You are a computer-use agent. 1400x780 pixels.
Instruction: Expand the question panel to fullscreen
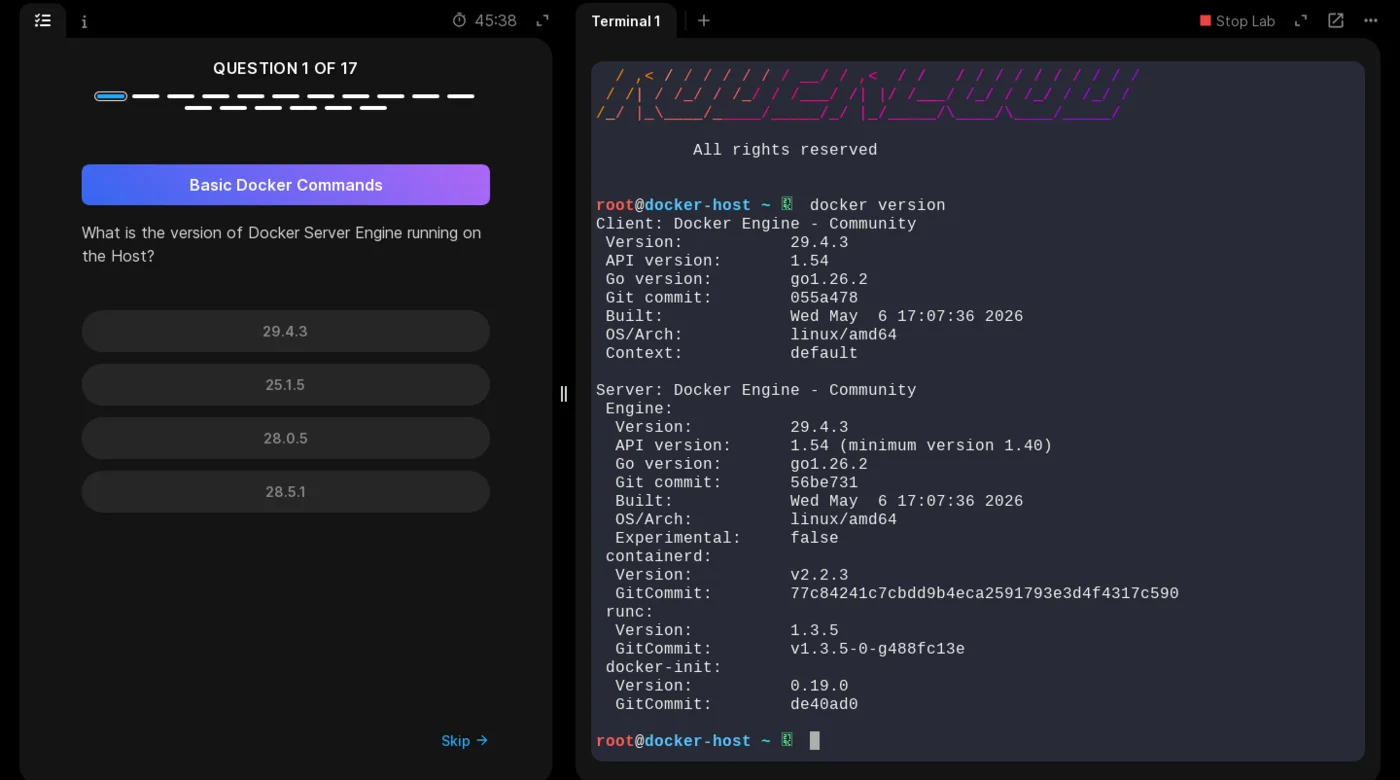tap(542, 20)
